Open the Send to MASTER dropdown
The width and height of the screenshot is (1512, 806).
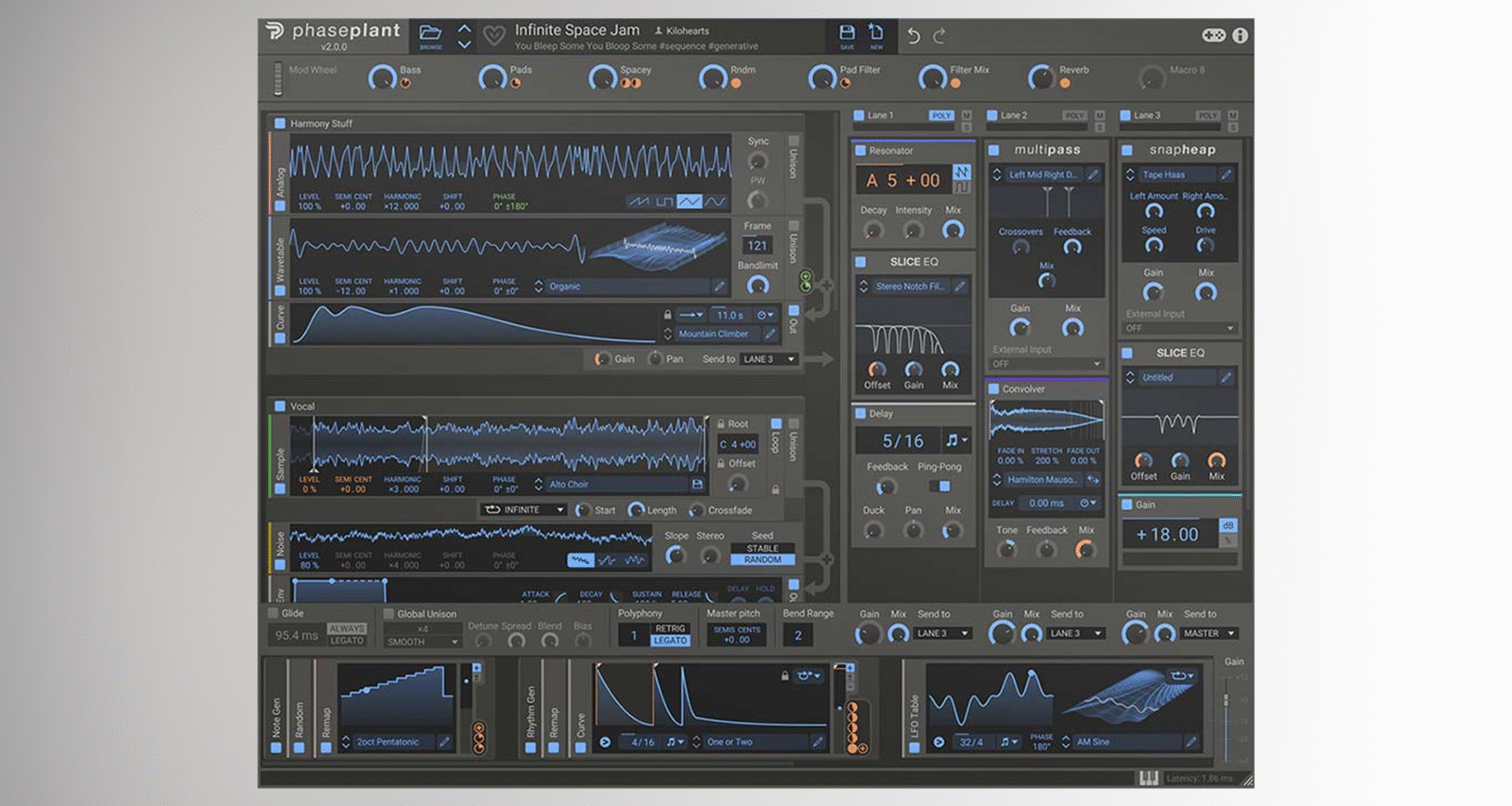[1209, 633]
